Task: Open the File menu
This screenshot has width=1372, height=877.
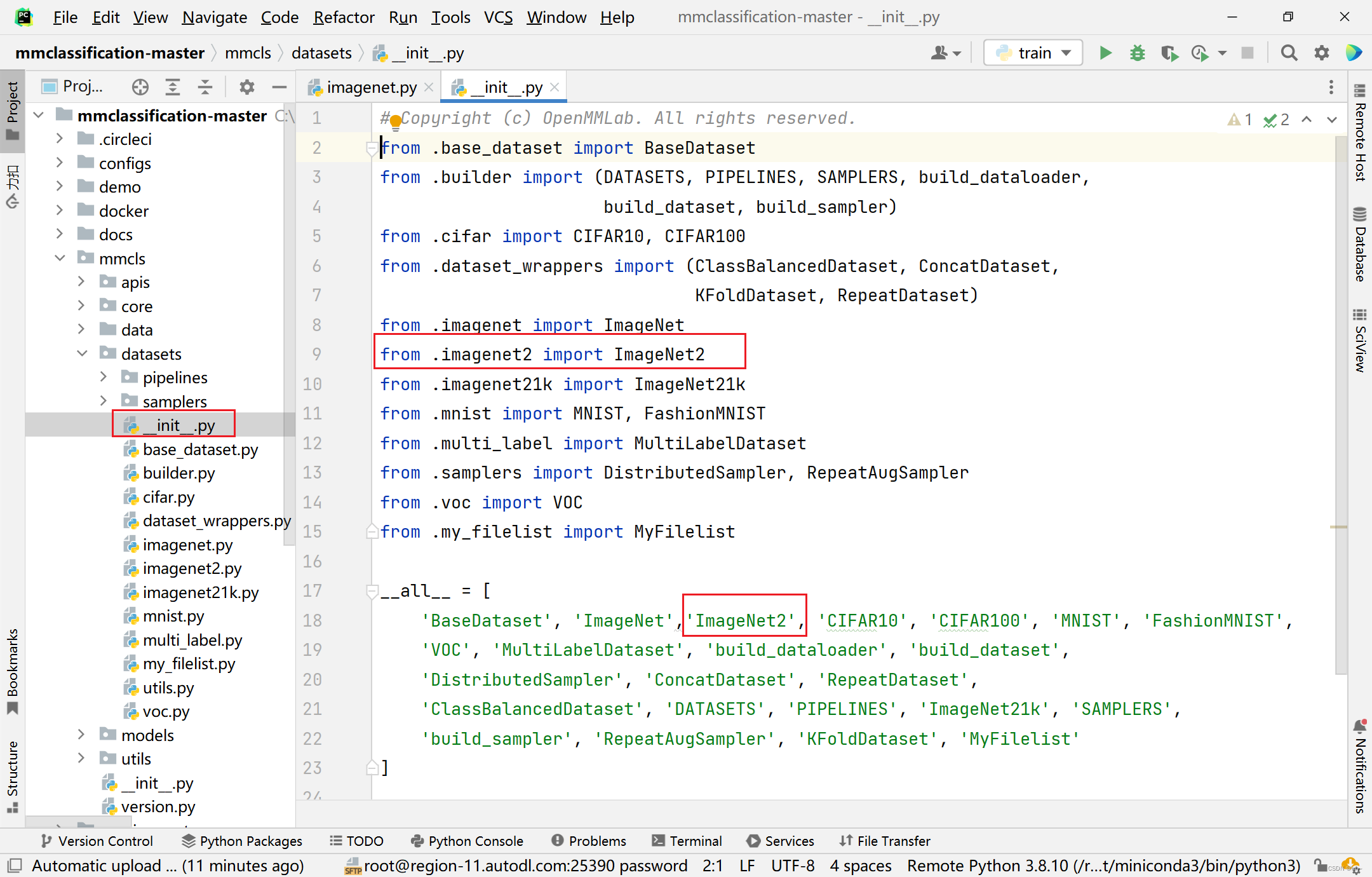Action: [x=65, y=17]
